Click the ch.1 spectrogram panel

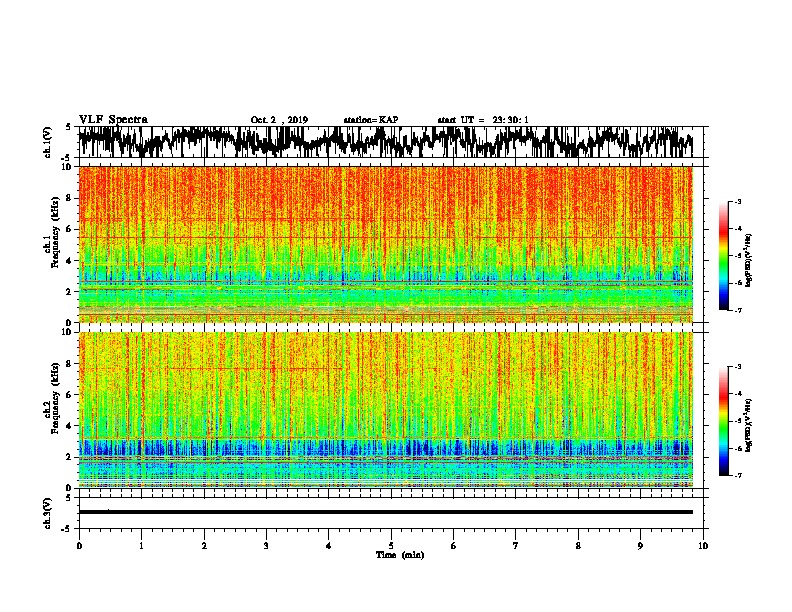(385, 244)
